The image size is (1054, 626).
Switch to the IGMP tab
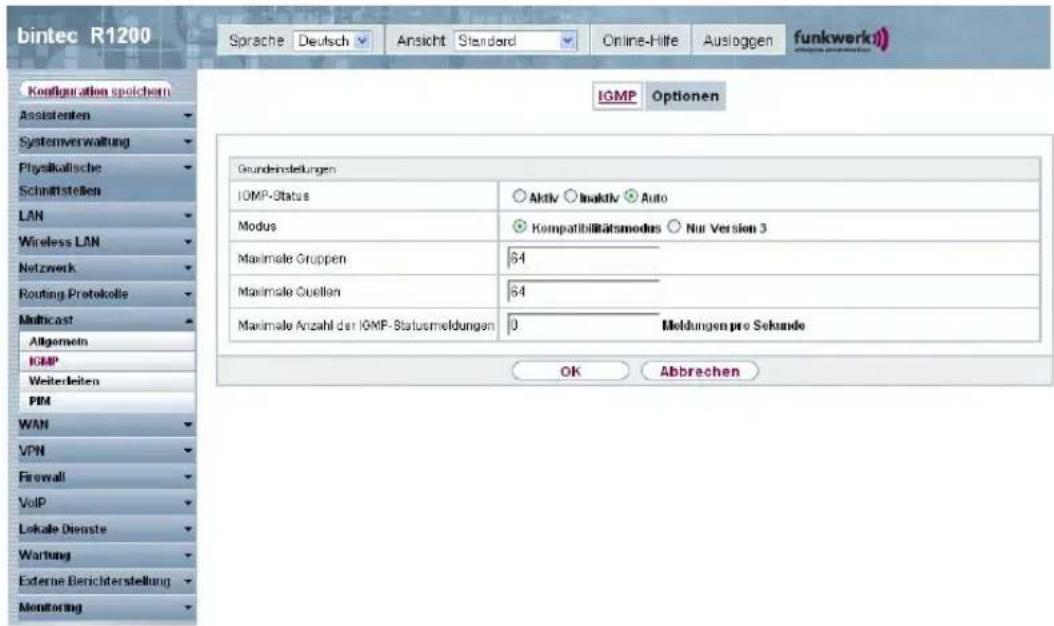(x=617, y=96)
